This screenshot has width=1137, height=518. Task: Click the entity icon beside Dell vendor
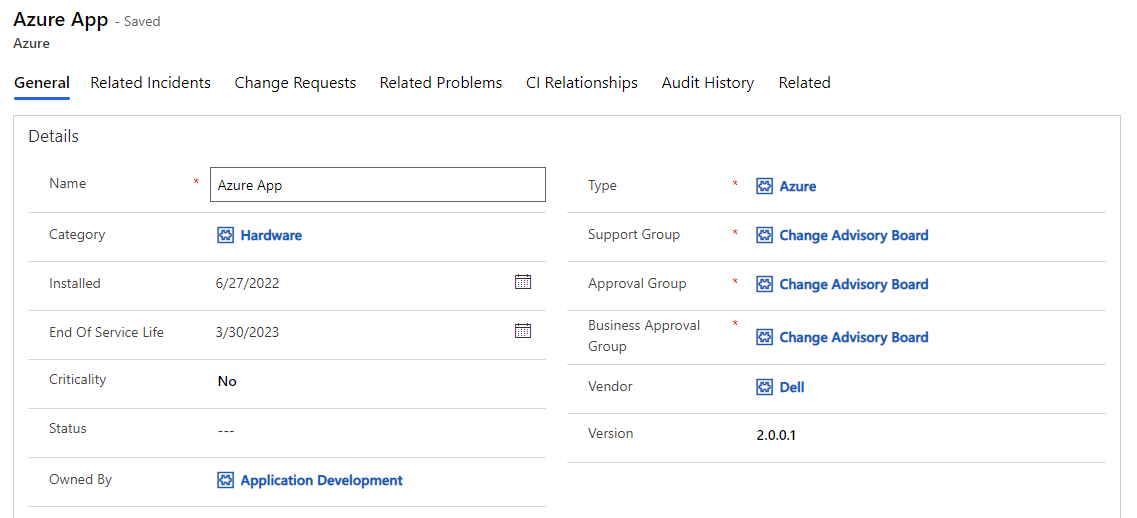point(765,387)
